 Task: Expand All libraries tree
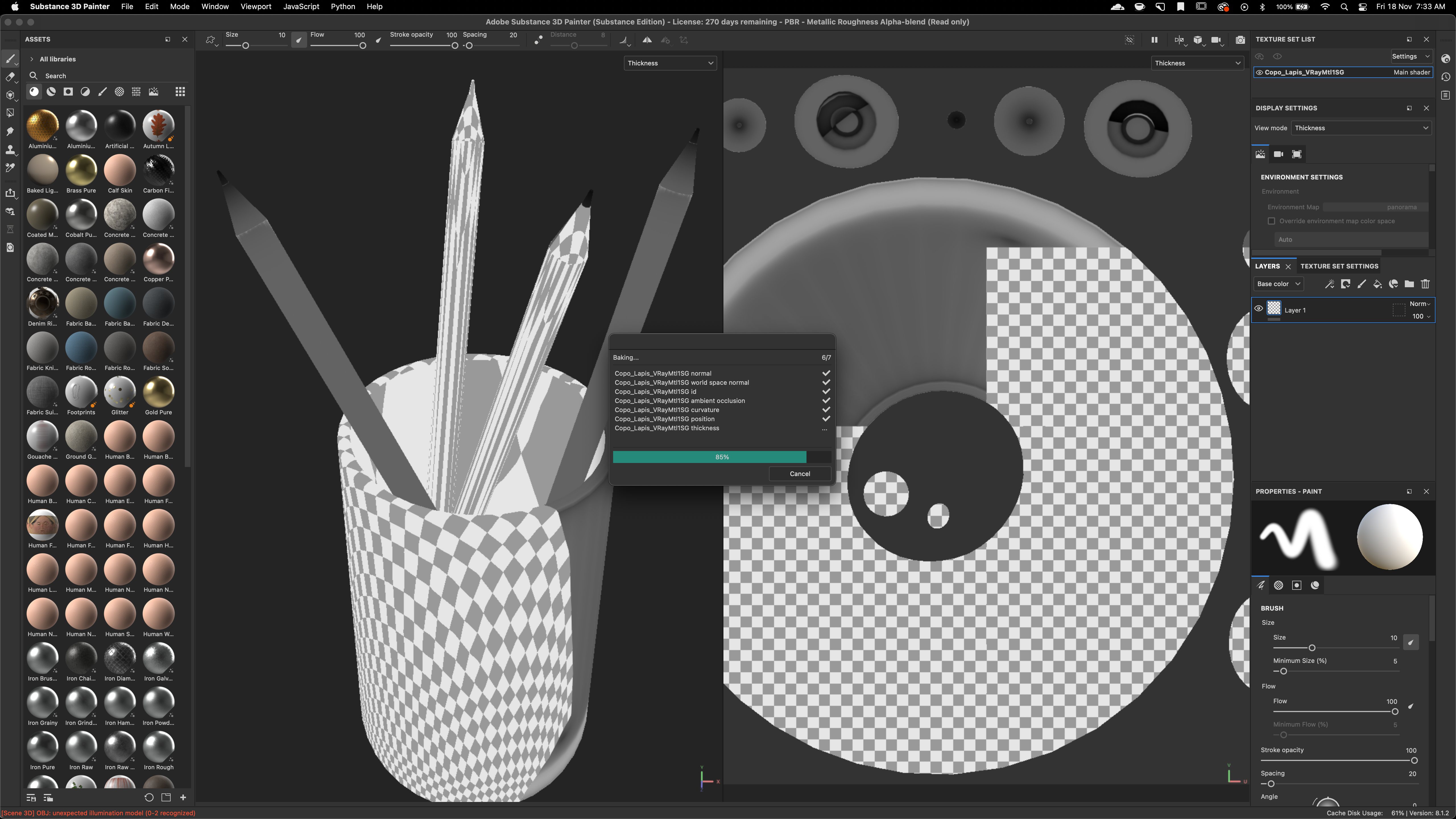(32, 59)
